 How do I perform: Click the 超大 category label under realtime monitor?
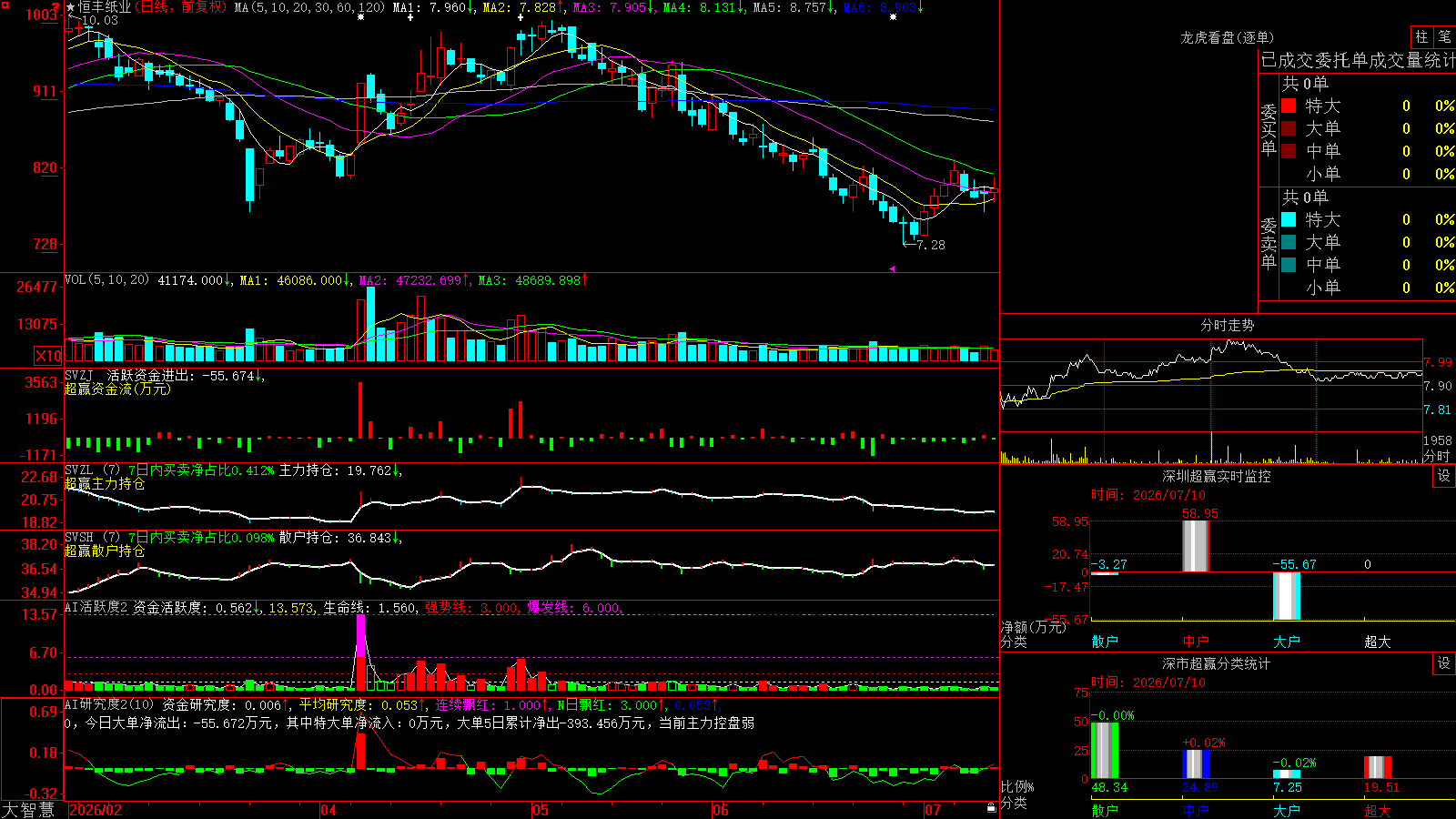tap(1377, 642)
